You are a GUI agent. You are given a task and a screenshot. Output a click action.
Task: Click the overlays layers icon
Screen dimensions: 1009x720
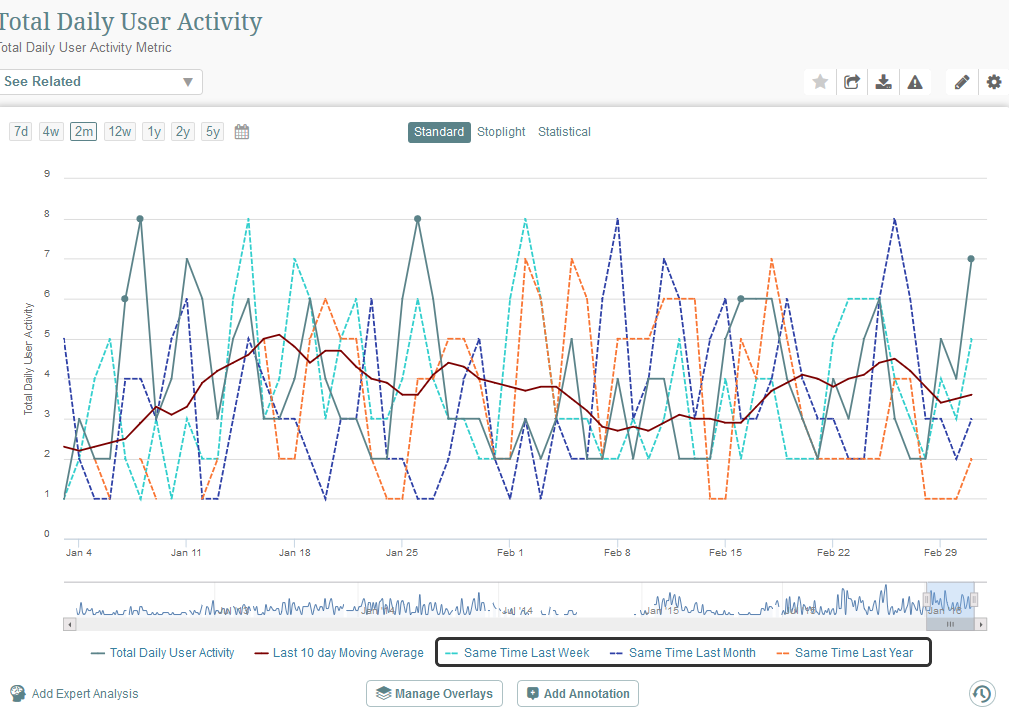(383, 693)
